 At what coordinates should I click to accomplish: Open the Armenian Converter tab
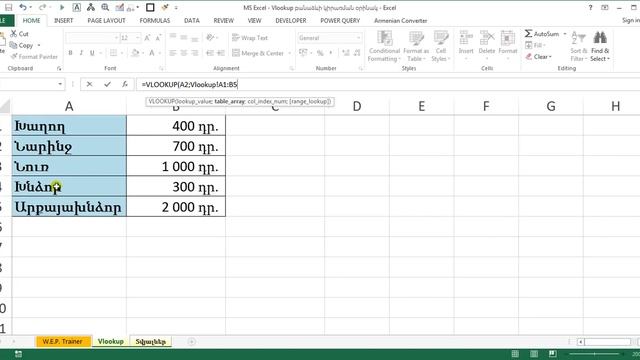coord(400,20)
